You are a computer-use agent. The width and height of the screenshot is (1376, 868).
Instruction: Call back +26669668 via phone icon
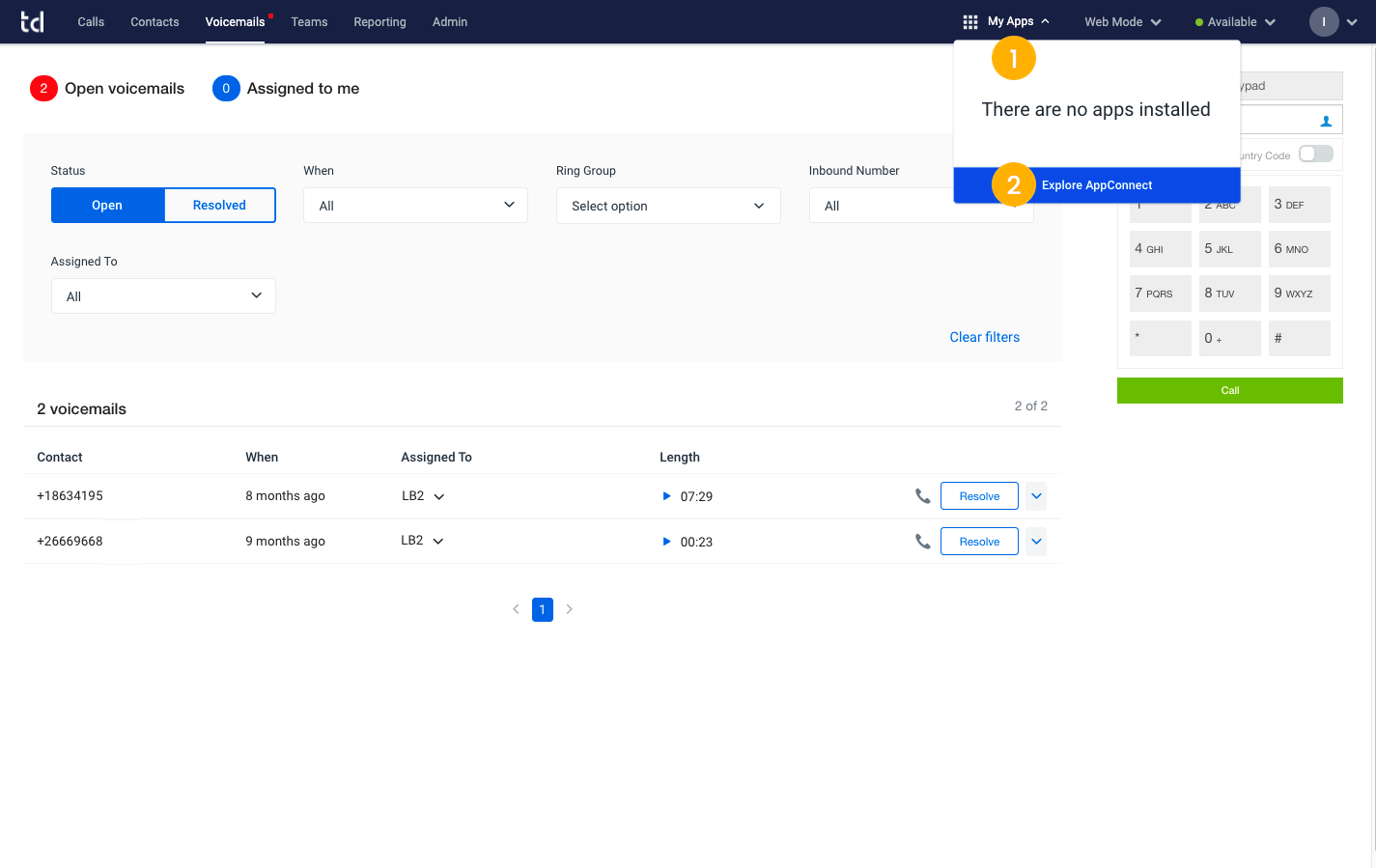click(x=923, y=542)
